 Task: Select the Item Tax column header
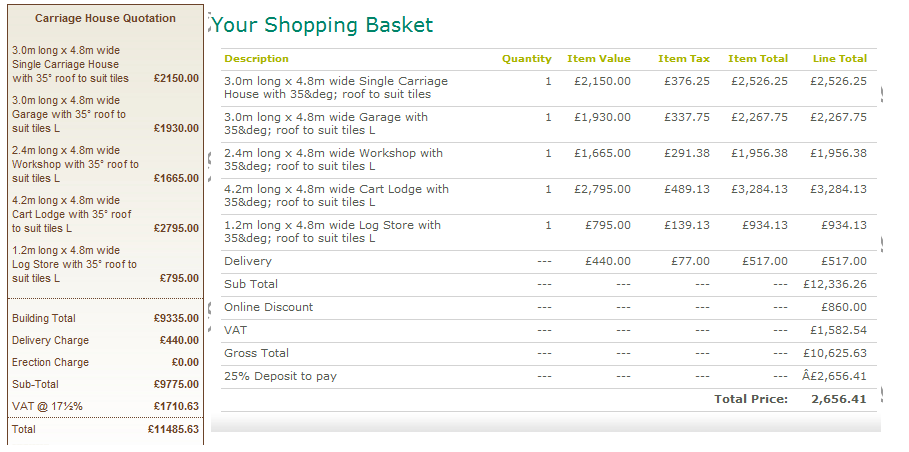click(684, 59)
